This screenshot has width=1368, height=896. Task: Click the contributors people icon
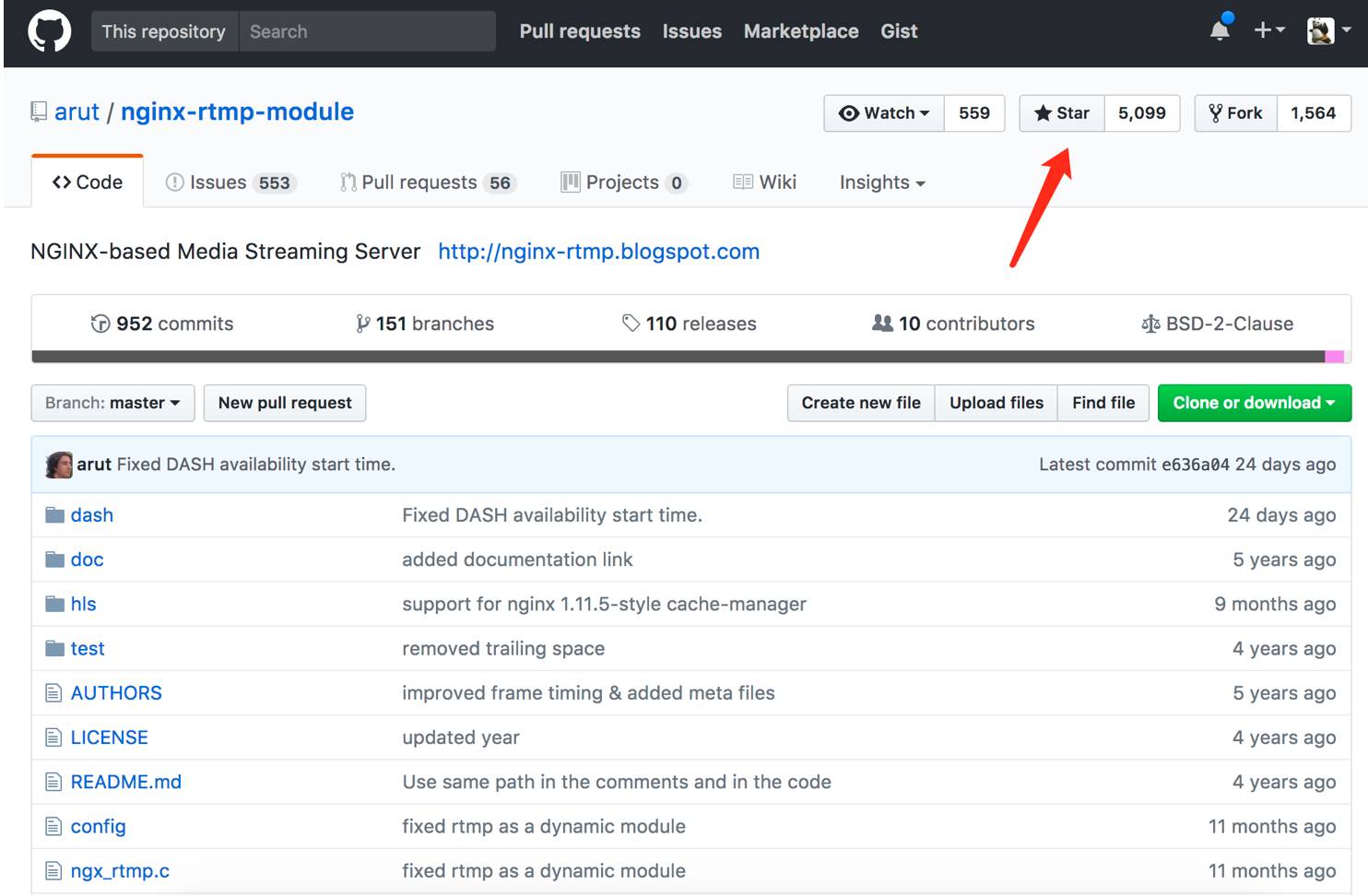882,323
